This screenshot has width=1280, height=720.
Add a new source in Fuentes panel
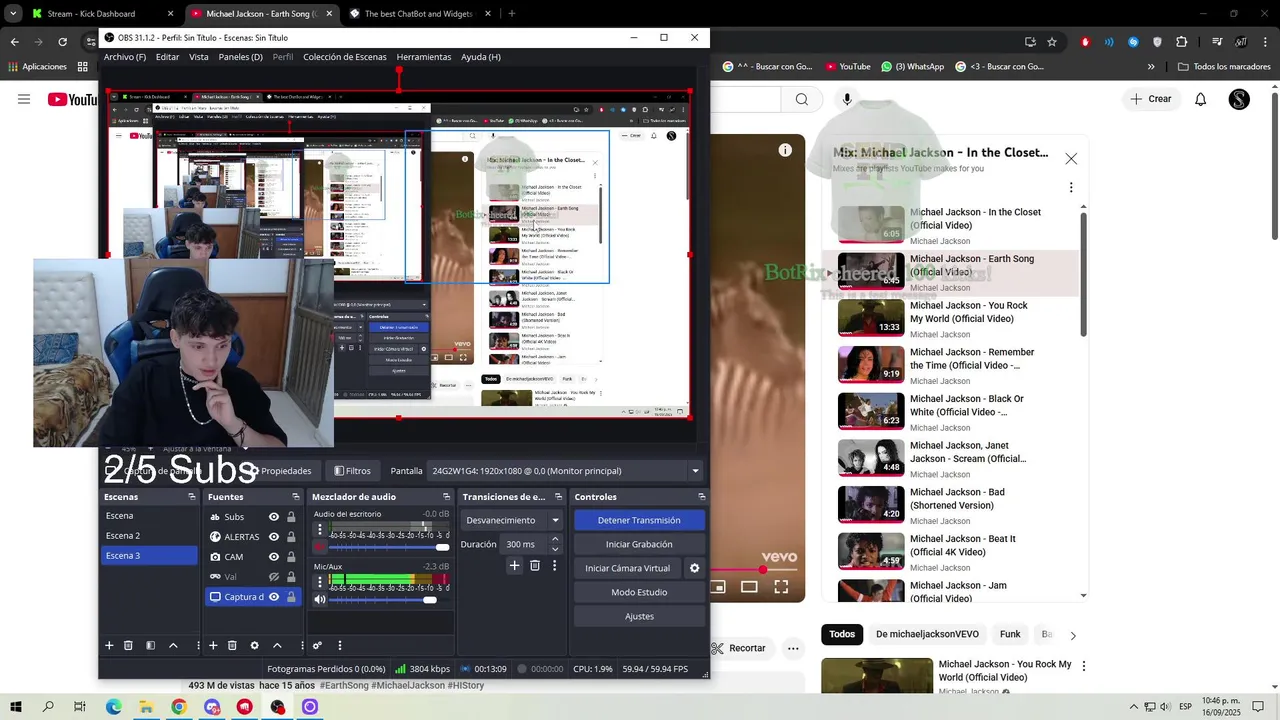(x=213, y=645)
